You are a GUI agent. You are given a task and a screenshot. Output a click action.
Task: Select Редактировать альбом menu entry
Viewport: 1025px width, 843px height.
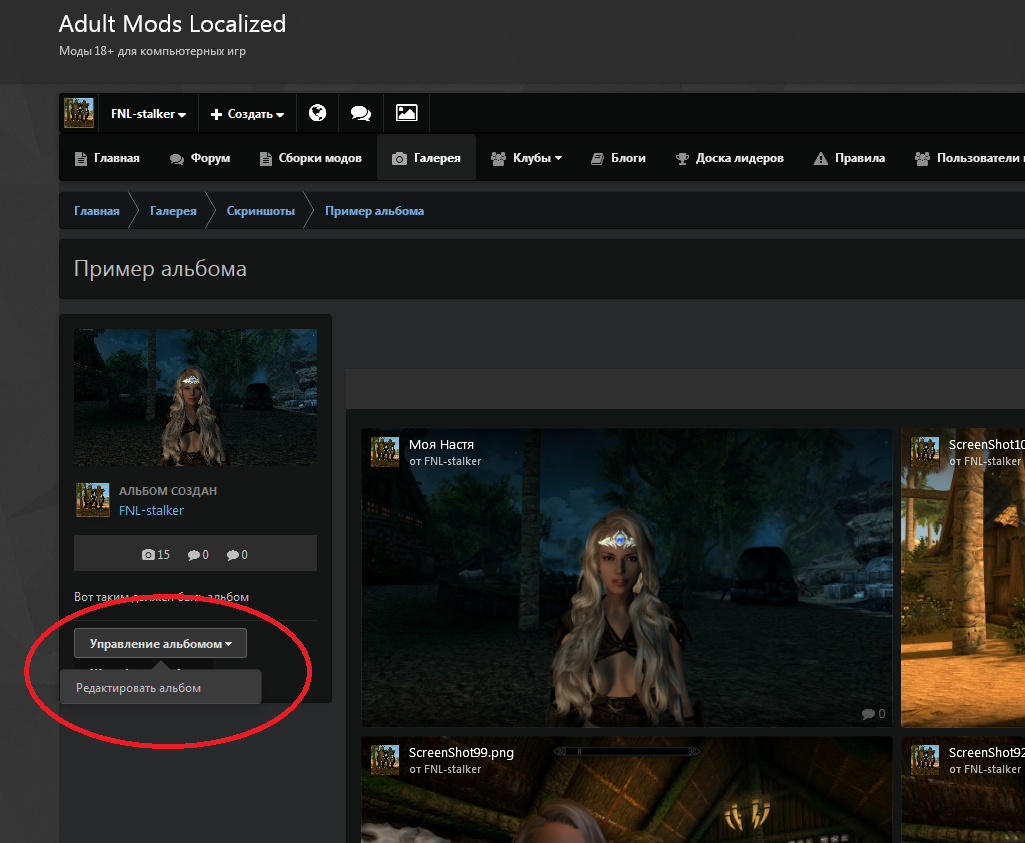tap(139, 688)
